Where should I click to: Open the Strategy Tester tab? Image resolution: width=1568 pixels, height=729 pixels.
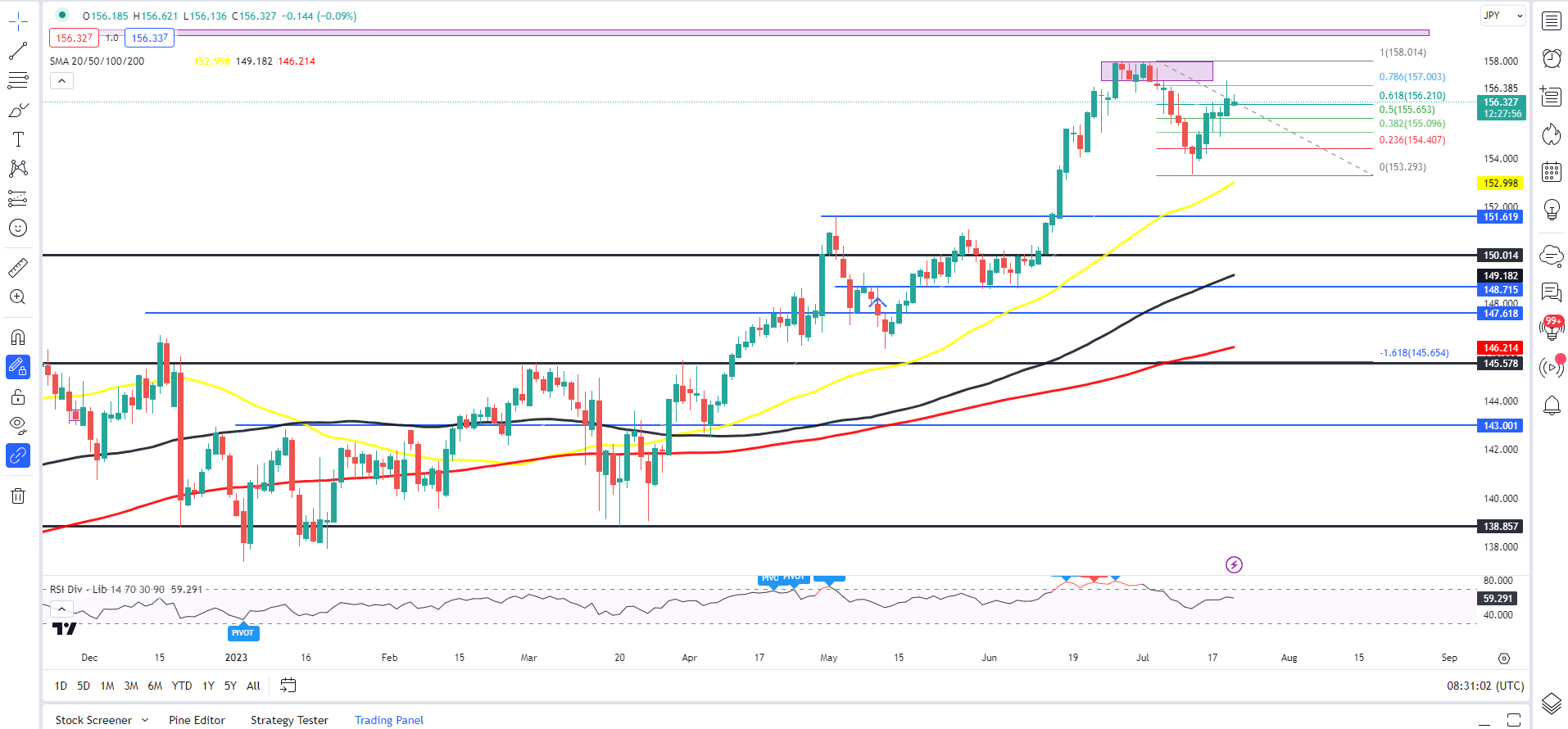point(289,720)
